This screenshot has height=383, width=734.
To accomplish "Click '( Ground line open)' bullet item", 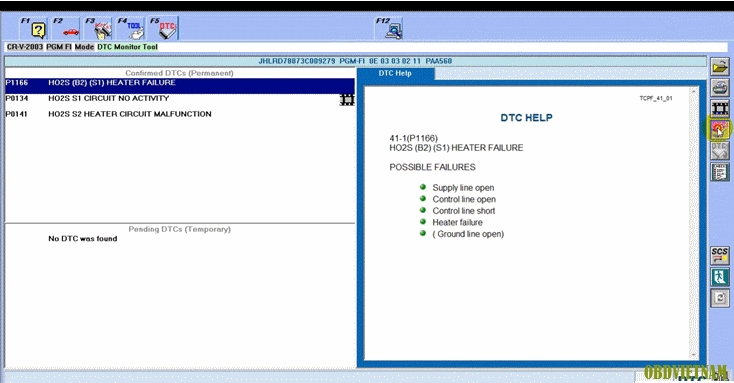I will click(468, 234).
